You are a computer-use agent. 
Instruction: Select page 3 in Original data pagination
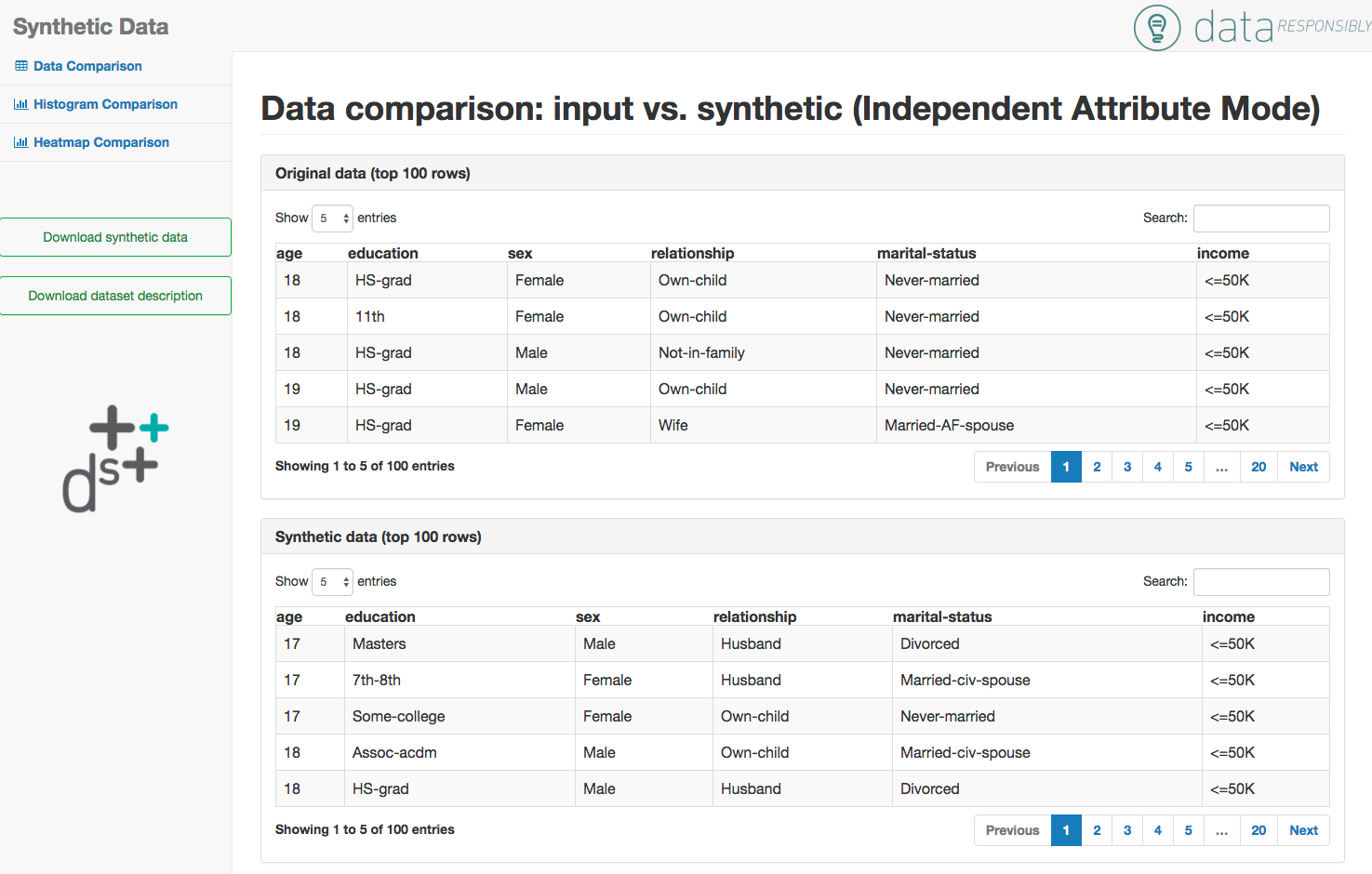pyautogui.click(x=1127, y=467)
